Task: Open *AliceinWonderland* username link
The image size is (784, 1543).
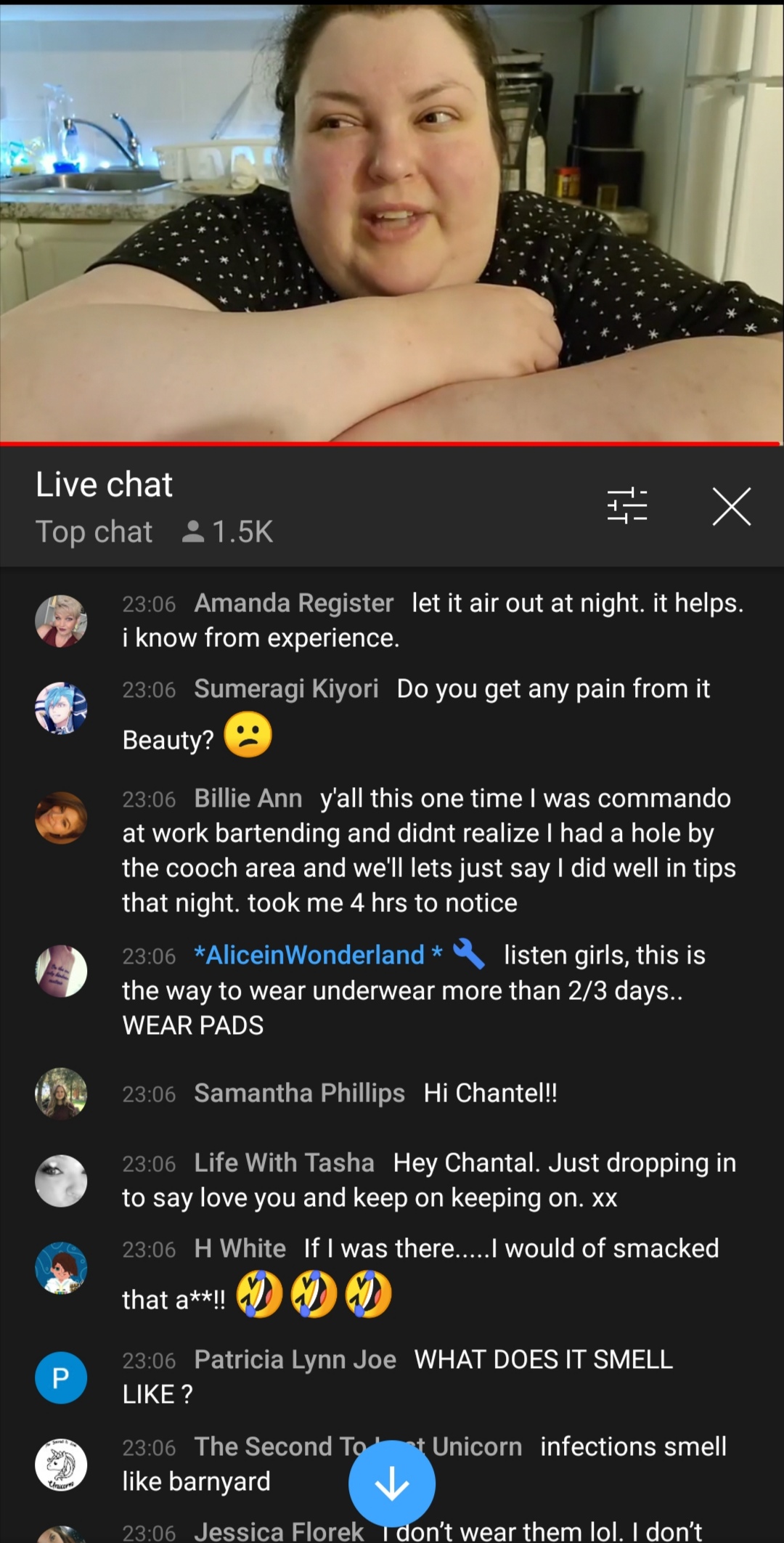Action: click(318, 955)
